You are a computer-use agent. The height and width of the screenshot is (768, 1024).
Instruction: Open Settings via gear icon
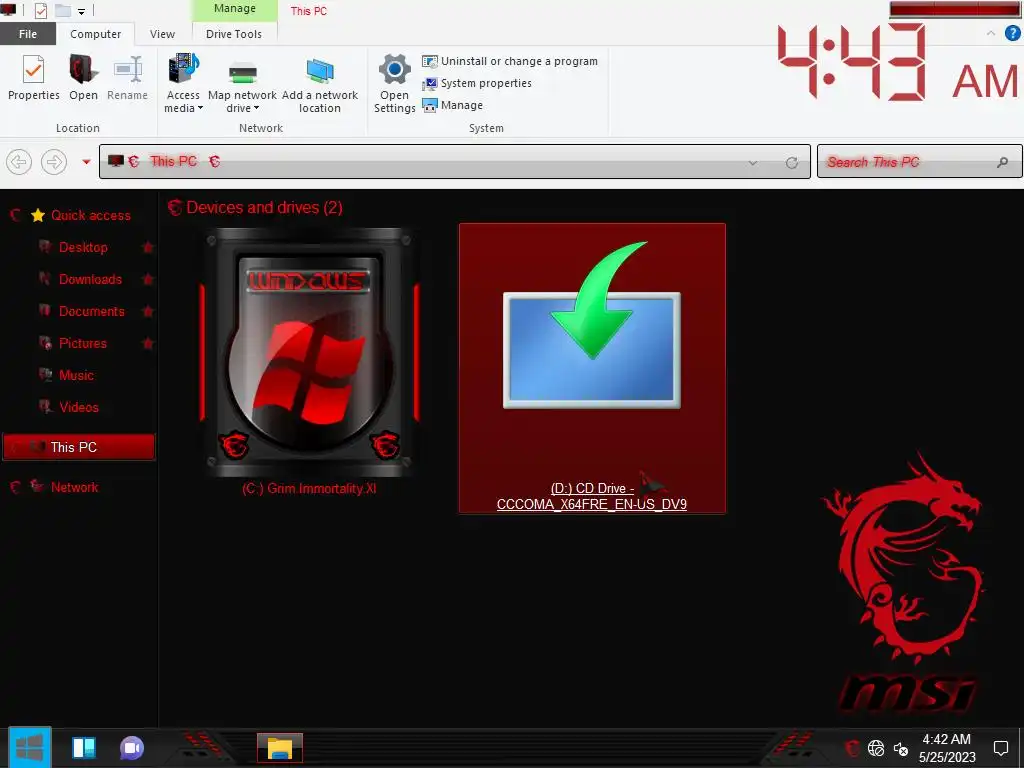394,83
